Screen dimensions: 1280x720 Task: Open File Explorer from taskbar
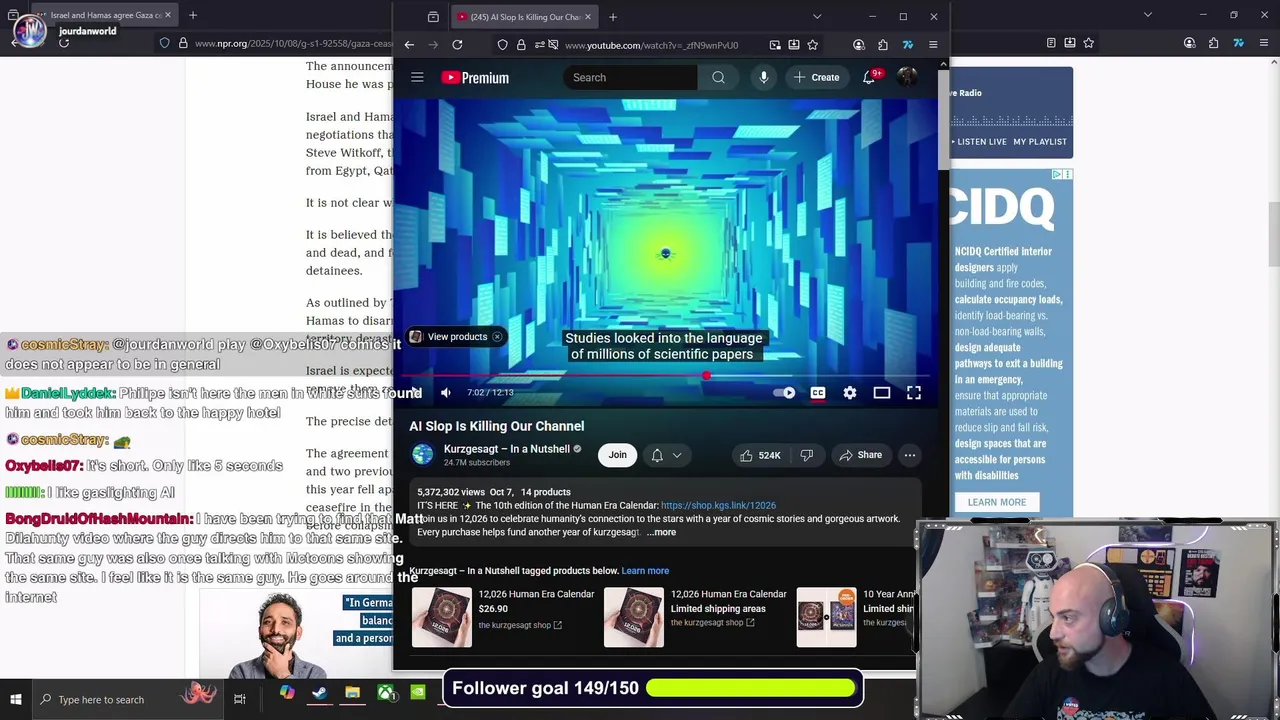pyautogui.click(x=352, y=692)
